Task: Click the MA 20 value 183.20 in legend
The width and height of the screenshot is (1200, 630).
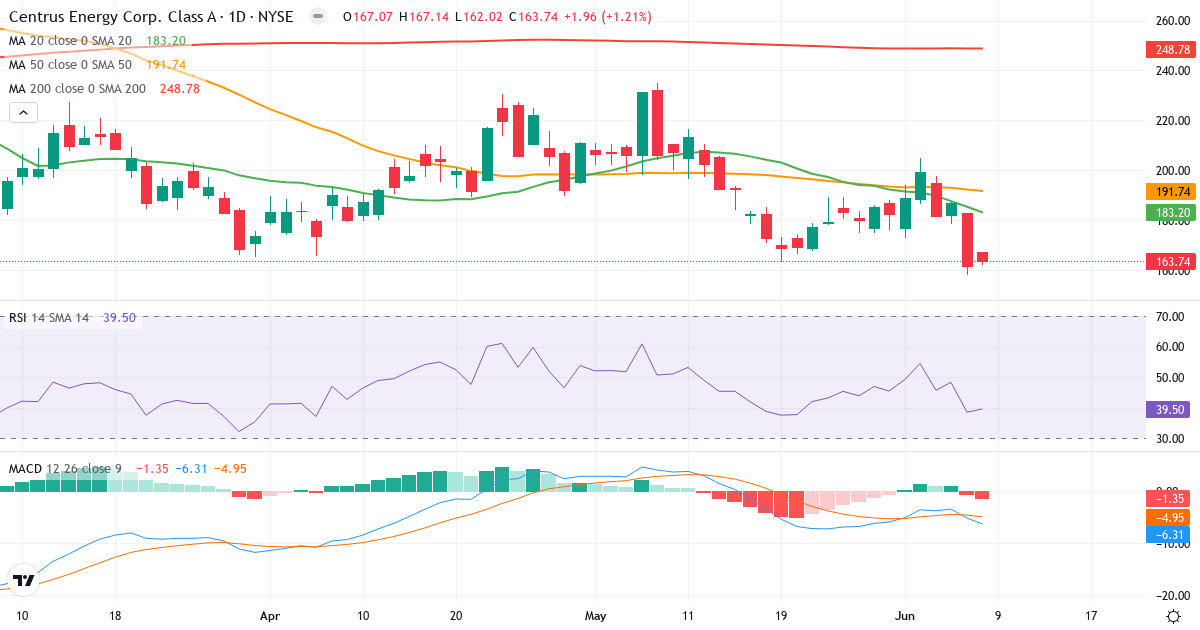Action: (x=166, y=41)
